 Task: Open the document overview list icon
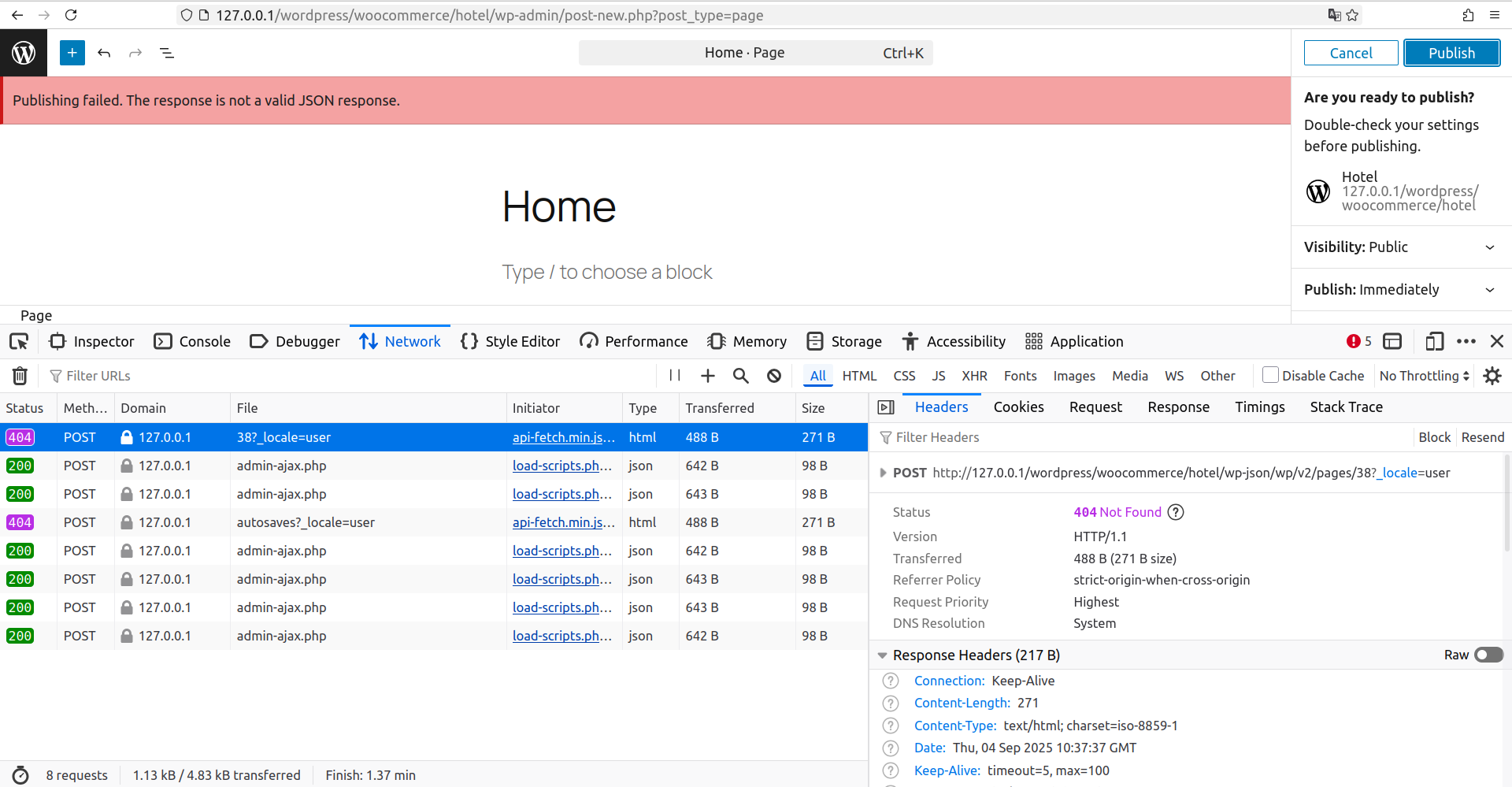click(x=167, y=53)
